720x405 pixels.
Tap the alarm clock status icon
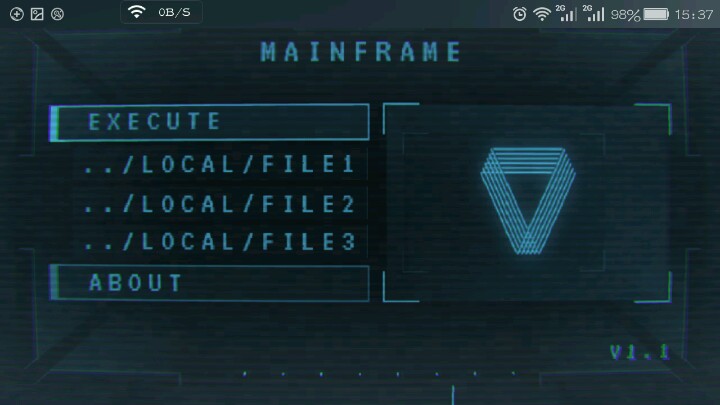(519, 14)
